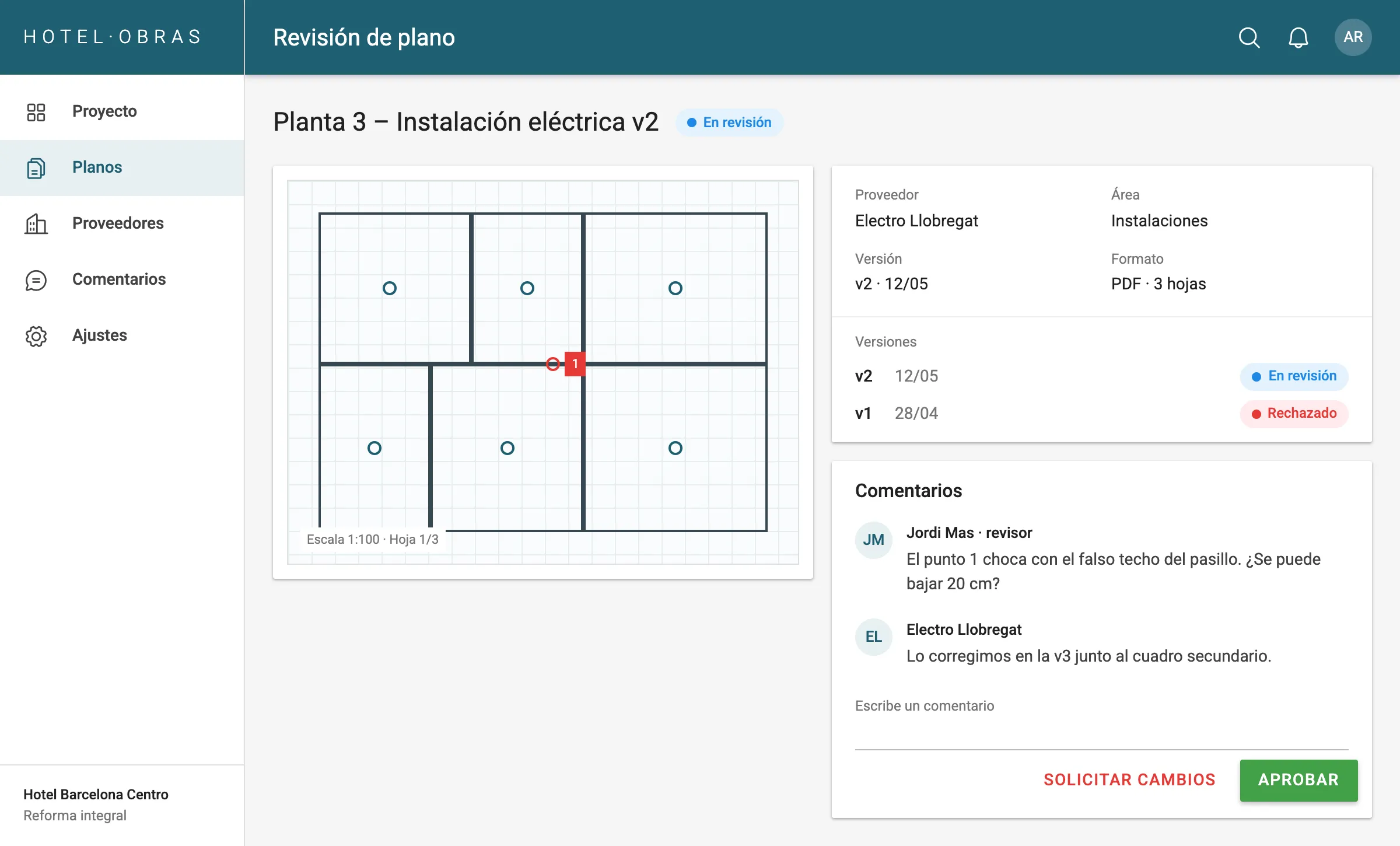Click En revisión badge in Versiones list
Image resolution: width=1400 pixels, height=846 pixels.
click(1294, 376)
